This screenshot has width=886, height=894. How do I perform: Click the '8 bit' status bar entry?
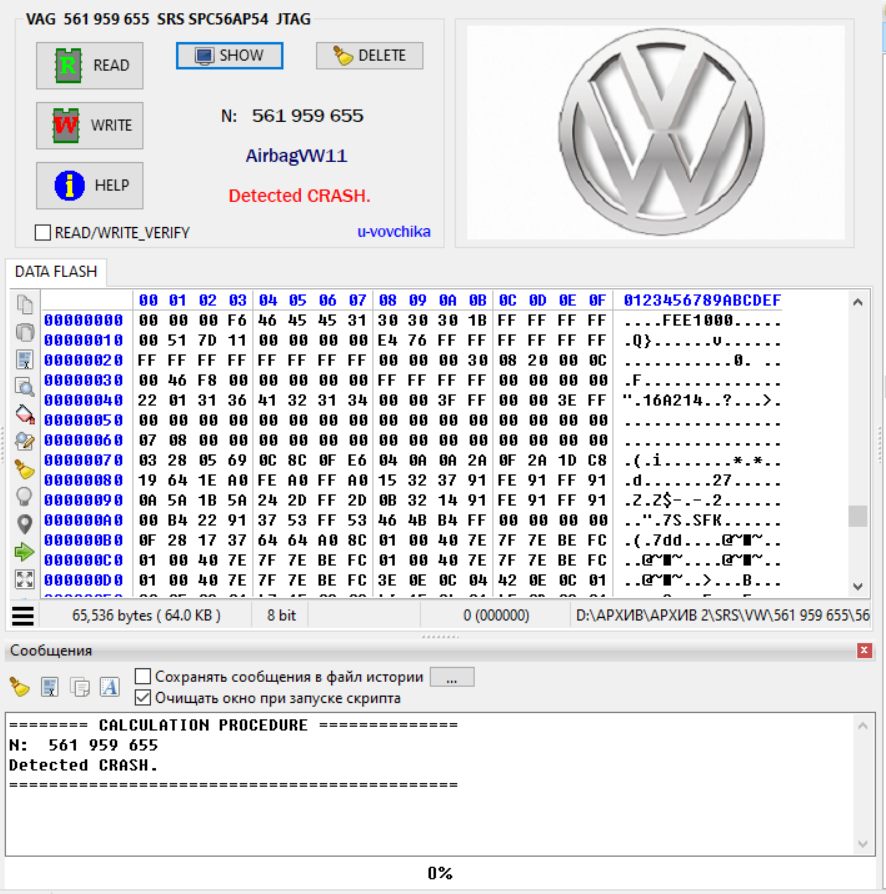click(x=281, y=616)
